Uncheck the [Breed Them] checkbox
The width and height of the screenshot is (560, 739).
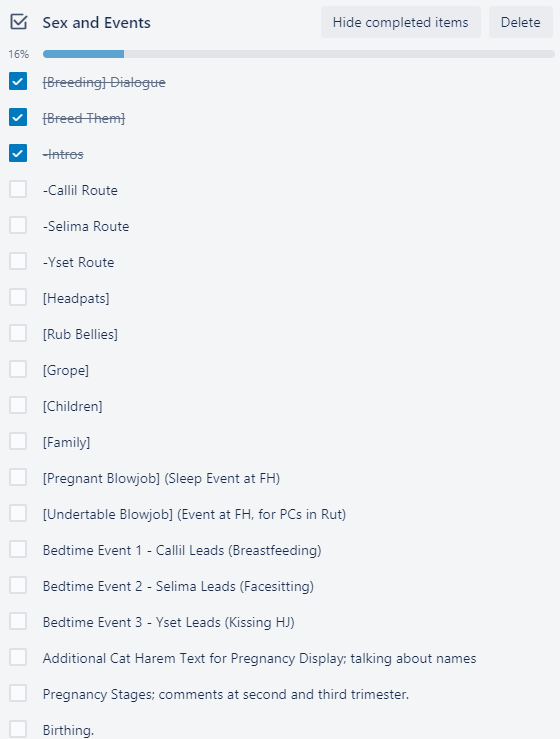click(x=18, y=117)
